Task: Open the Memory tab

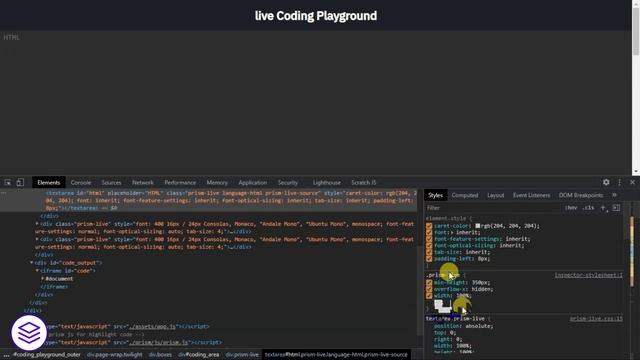Action: tap(217, 182)
